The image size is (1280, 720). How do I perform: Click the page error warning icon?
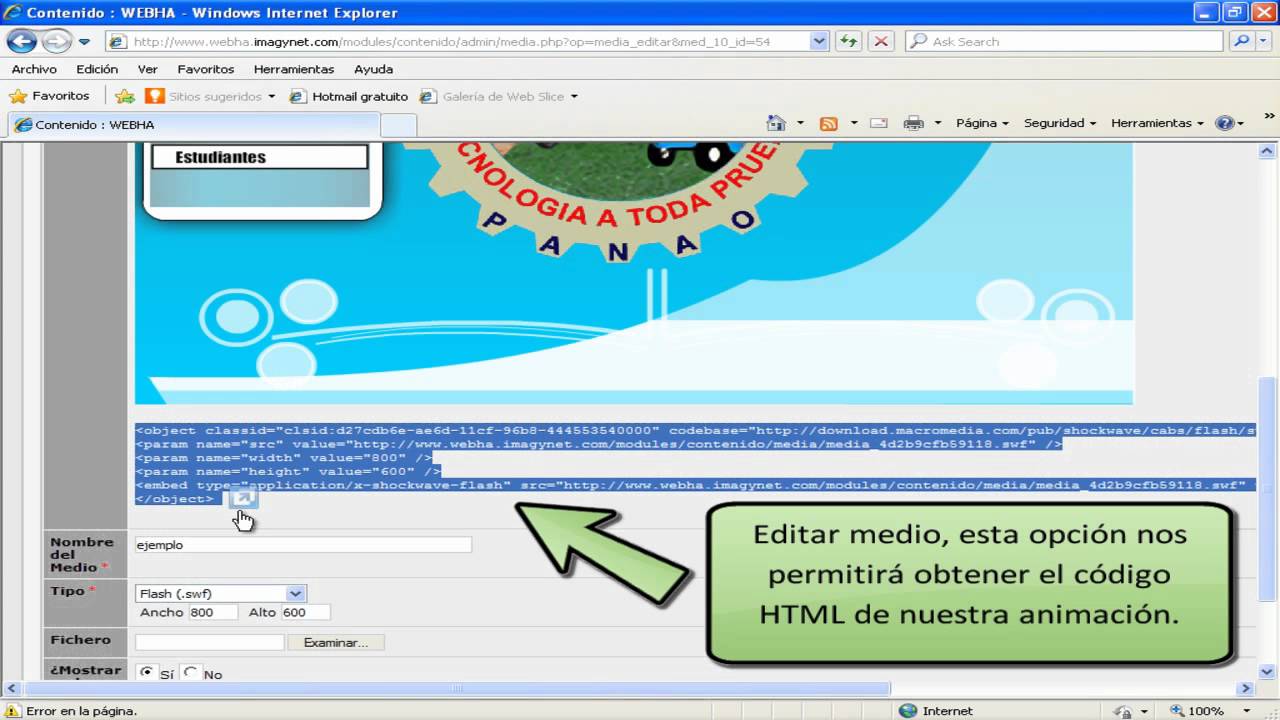13,711
